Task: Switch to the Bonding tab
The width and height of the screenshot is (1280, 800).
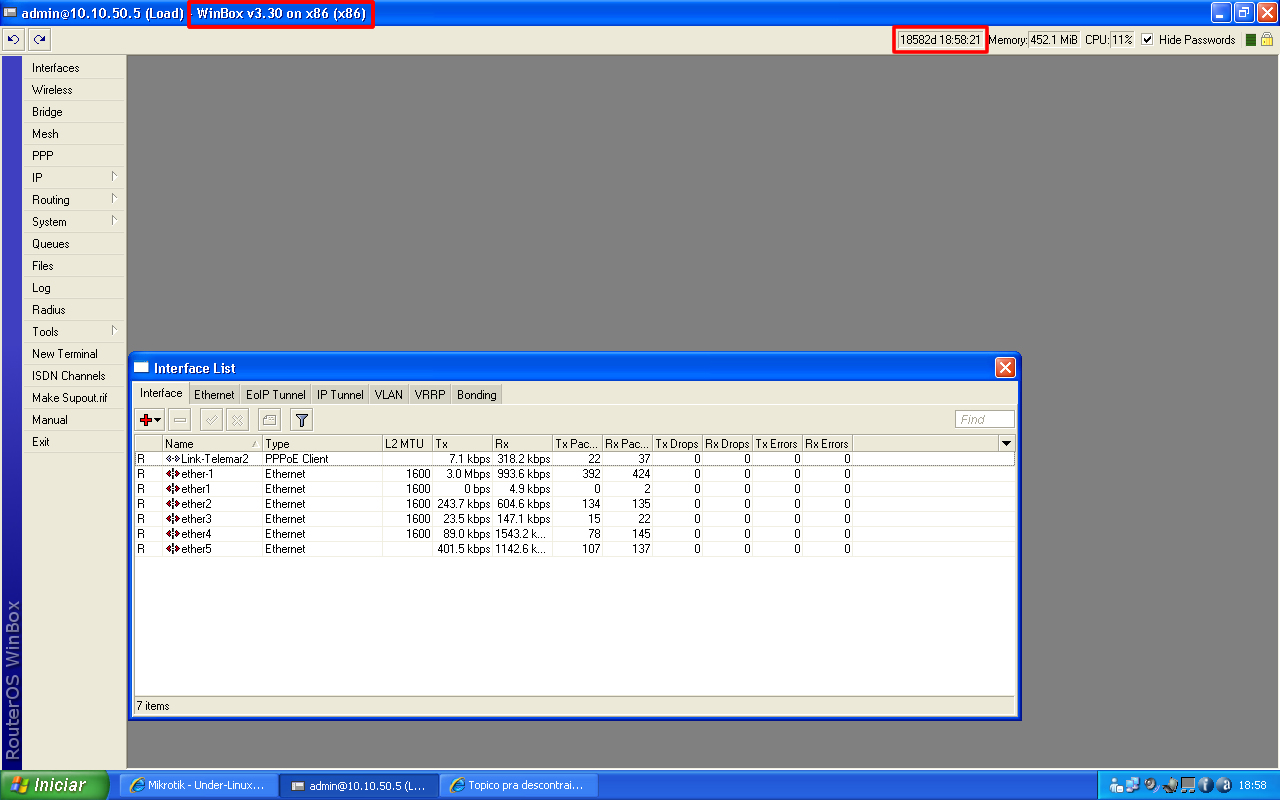Action: [x=477, y=395]
